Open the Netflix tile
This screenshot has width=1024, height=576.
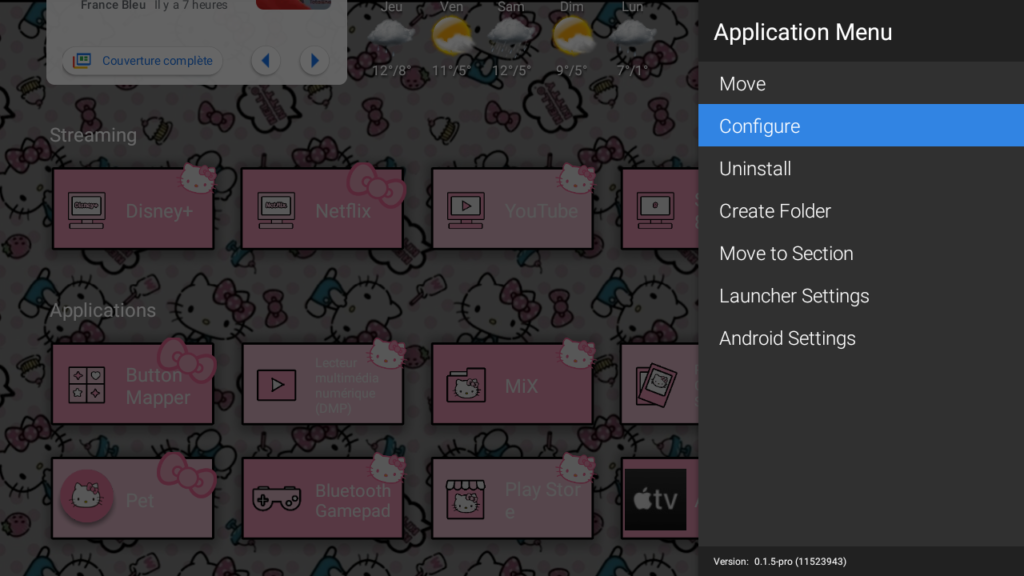coord(323,210)
